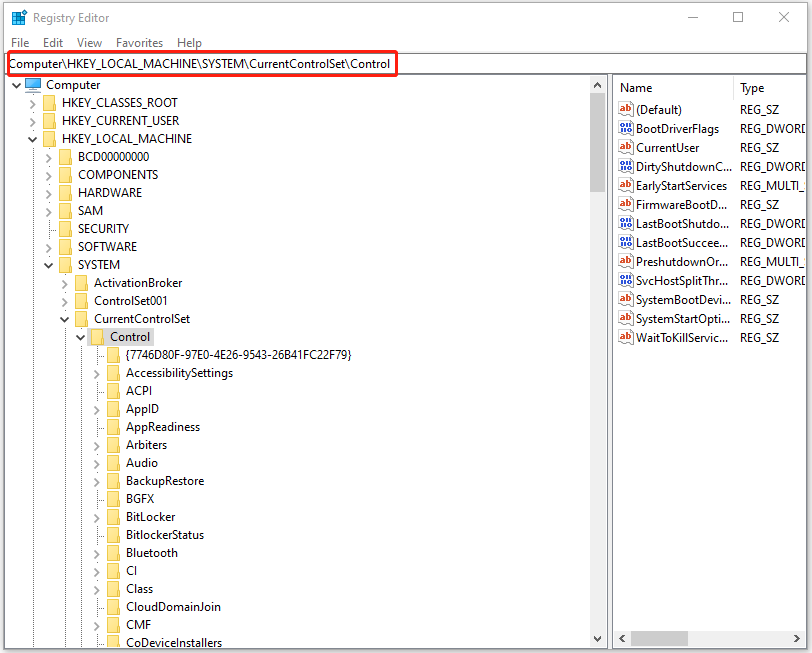Click the string icon next to (Default)

[x=626, y=109]
